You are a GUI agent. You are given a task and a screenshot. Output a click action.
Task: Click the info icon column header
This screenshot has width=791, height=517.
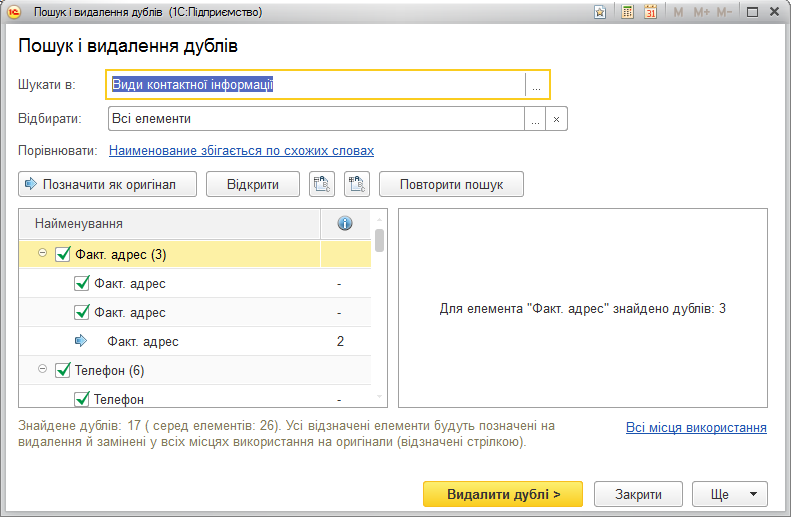click(x=345, y=223)
